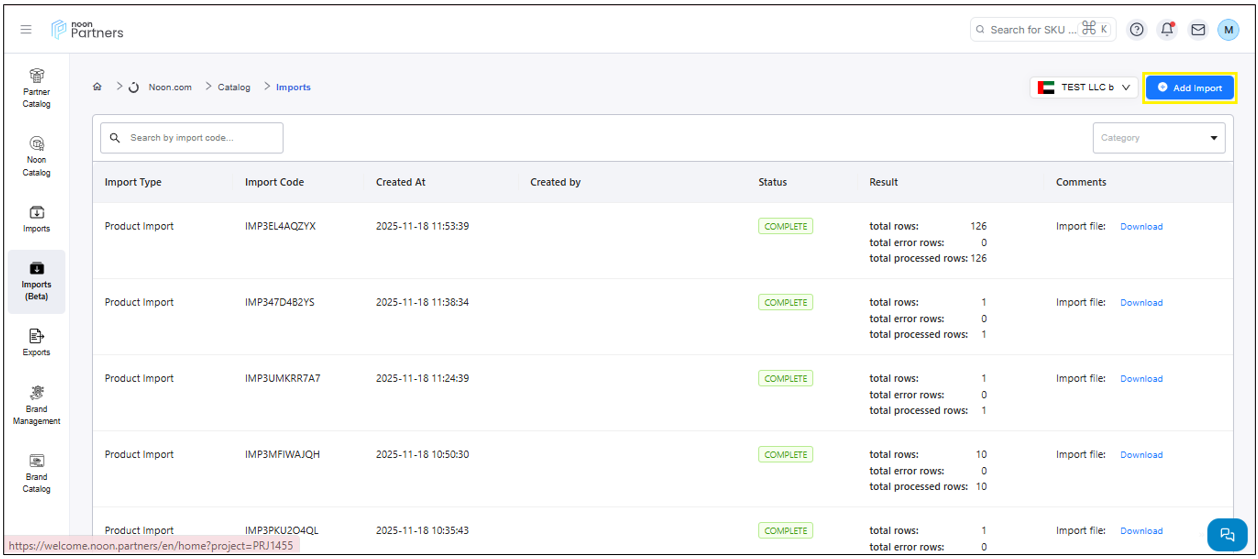Download import file for IMP3UMKRR7A7

tap(1141, 379)
